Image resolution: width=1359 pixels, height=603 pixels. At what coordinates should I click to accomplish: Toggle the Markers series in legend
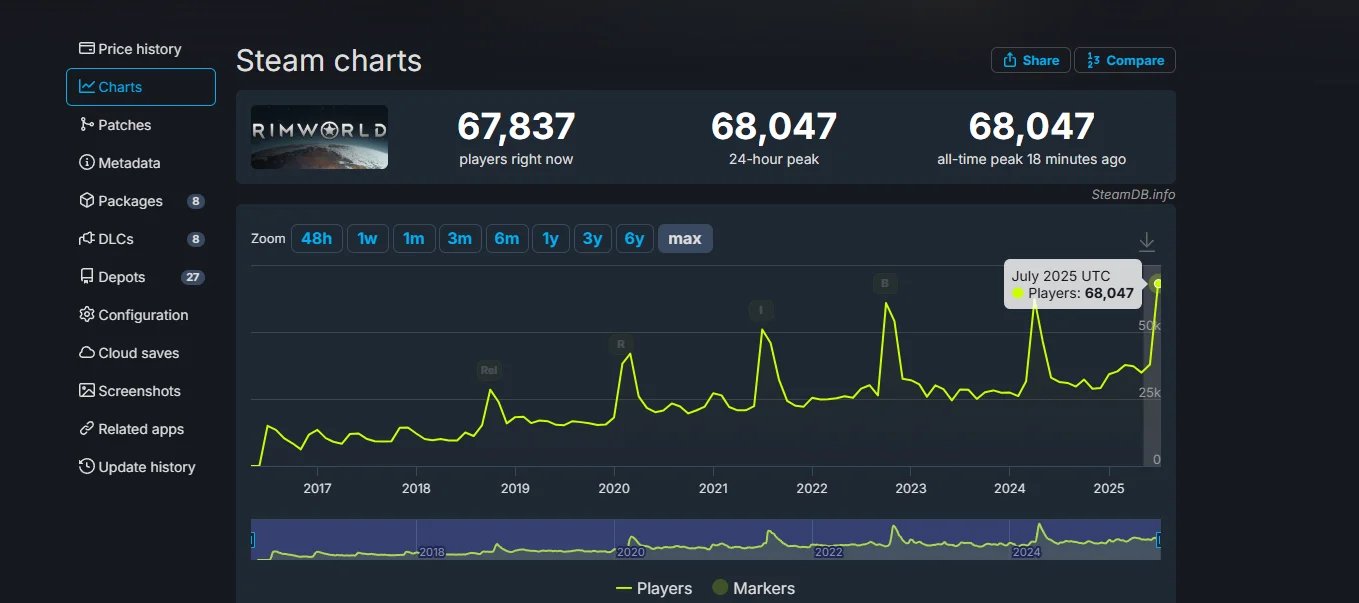tap(753, 588)
